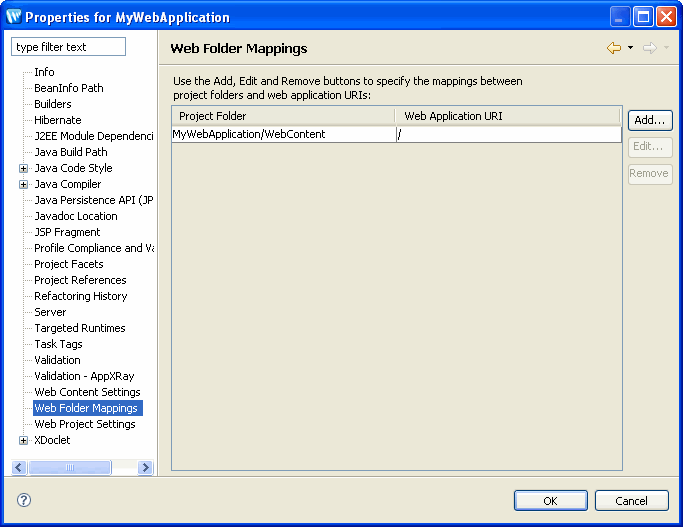Open Web Content Settings page
This screenshot has height=527, width=683.
click(88, 392)
